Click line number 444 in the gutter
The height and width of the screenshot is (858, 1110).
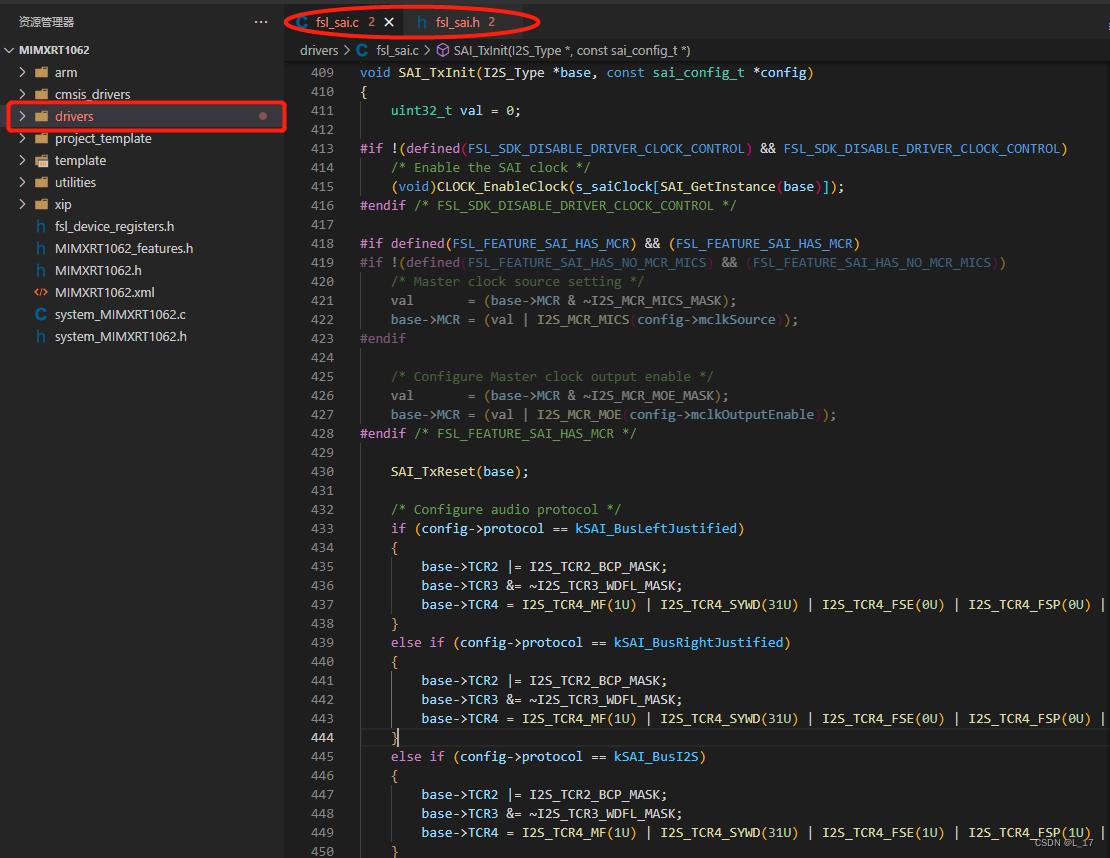[x=322, y=737]
